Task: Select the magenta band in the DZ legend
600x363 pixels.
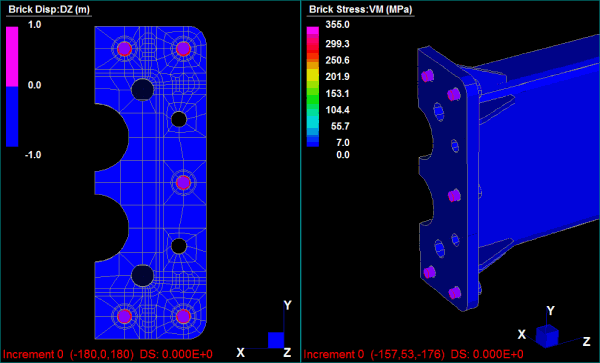Action: click(x=12, y=56)
